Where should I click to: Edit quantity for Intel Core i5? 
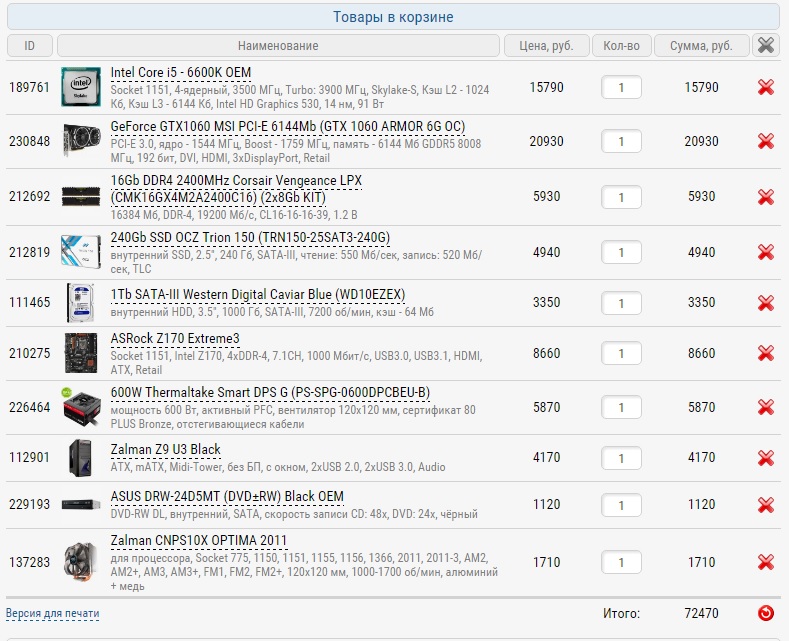pyautogui.click(x=621, y=88)
